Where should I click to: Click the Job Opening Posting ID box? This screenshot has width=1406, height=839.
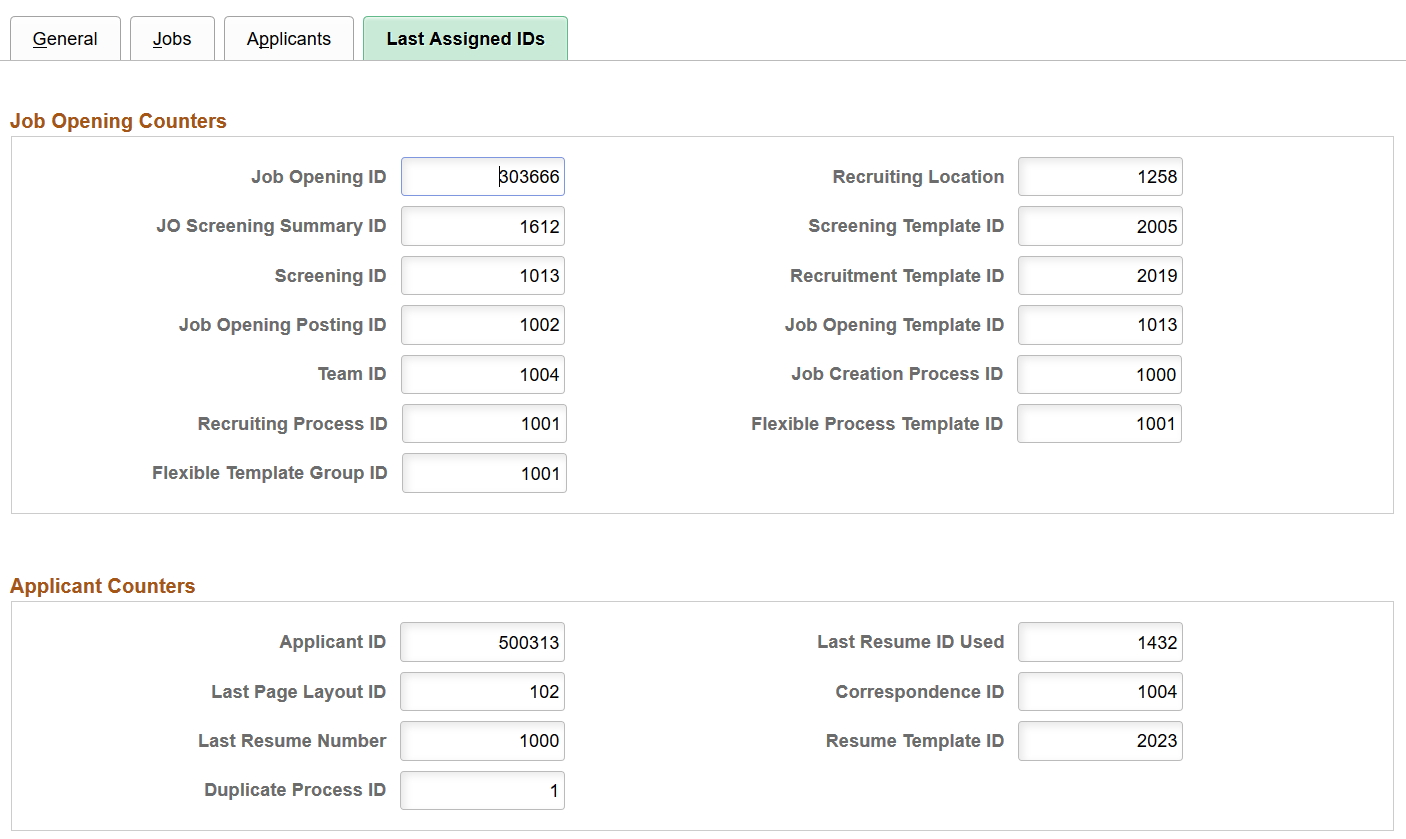[483, 325]
